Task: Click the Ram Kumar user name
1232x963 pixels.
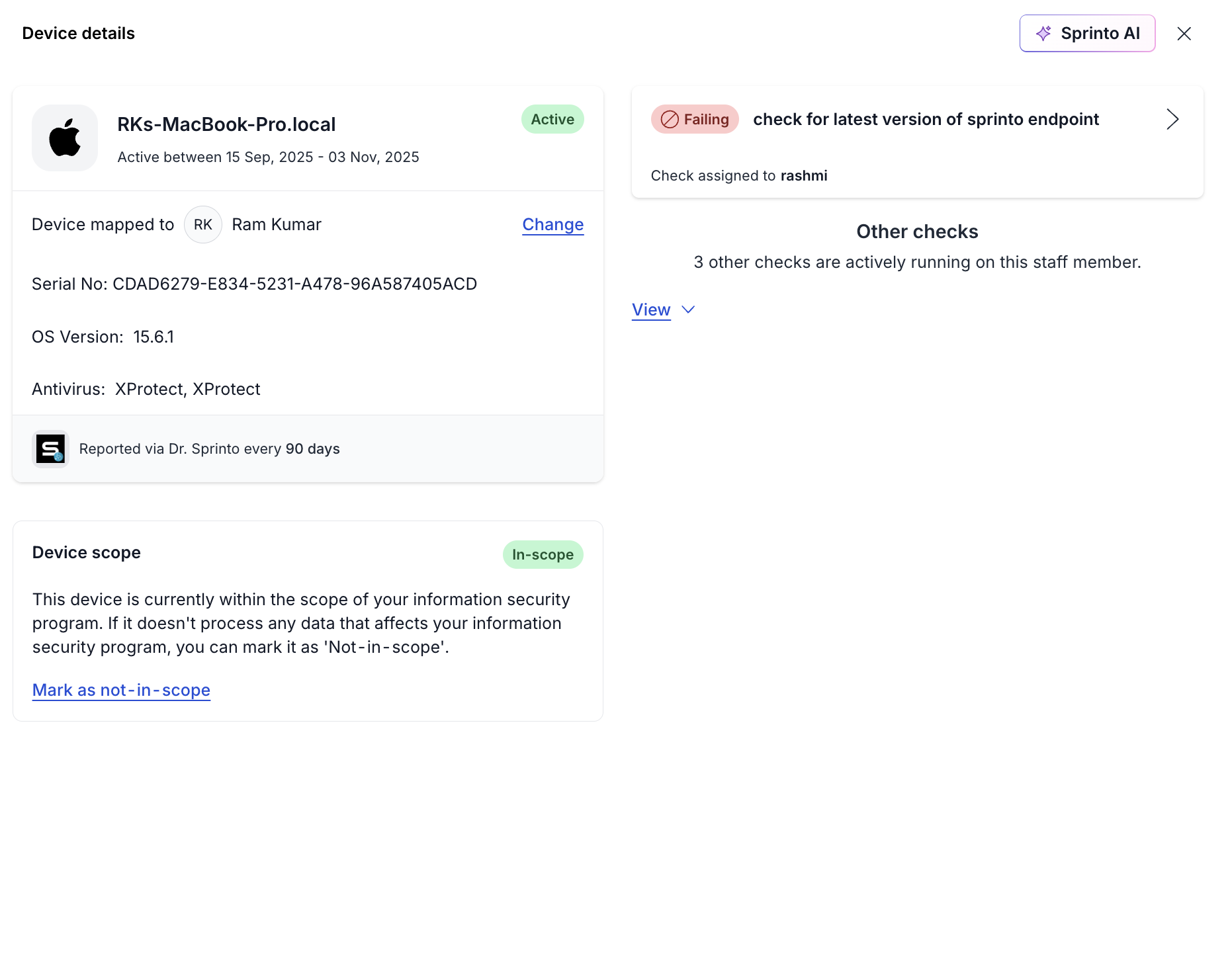Action: [x=277, y=225]
